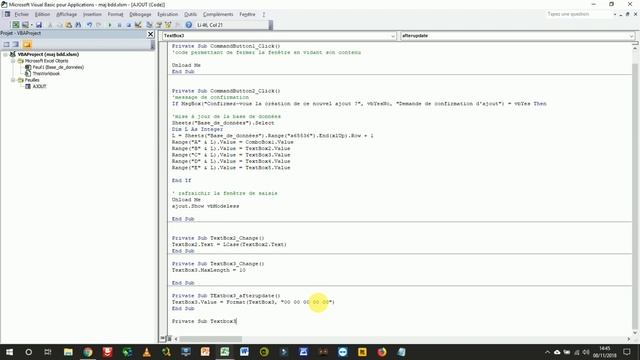Image resolution: width=640 pixels, height=360 pixels.
Task: Click the scroll-right arrow of the code window
Action: (628, 339)
